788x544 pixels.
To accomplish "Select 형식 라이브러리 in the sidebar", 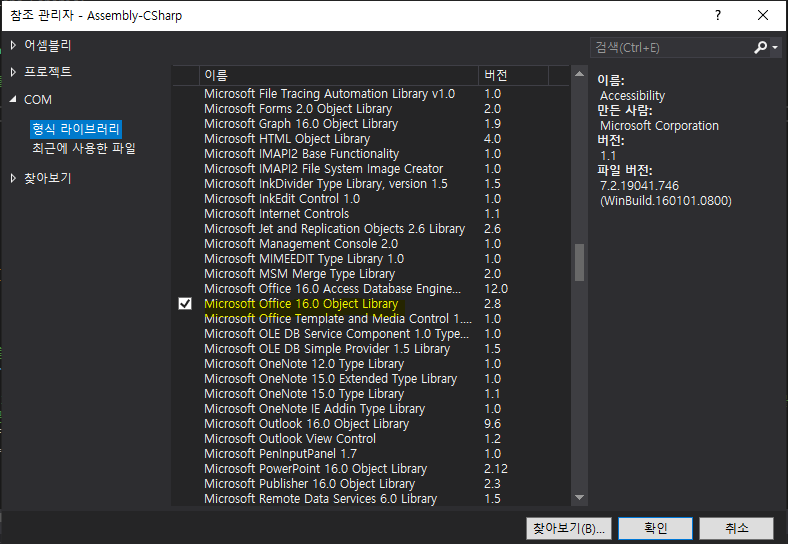I will 76,129.
